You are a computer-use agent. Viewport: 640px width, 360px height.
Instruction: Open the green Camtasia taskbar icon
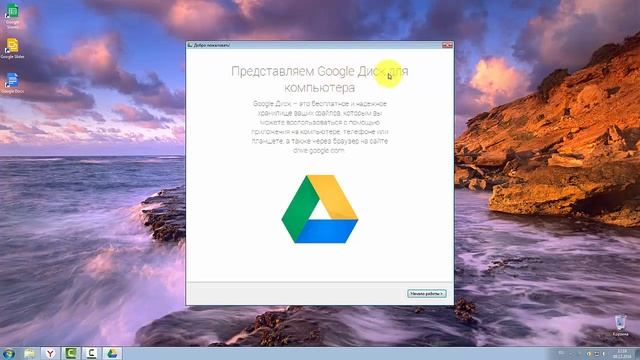(71, 353)
